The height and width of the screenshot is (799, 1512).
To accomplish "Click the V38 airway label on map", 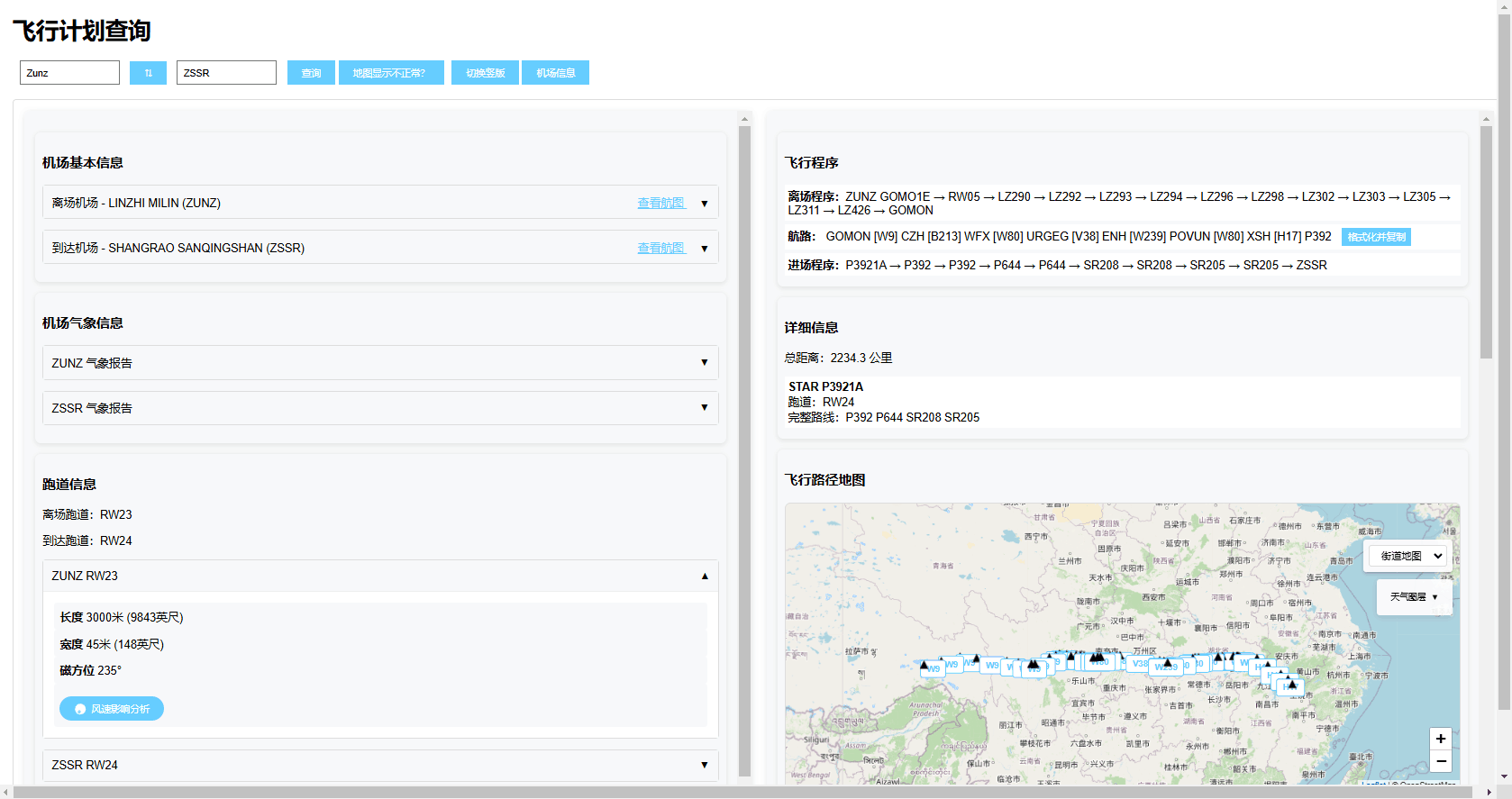I will click(1140, 664).
